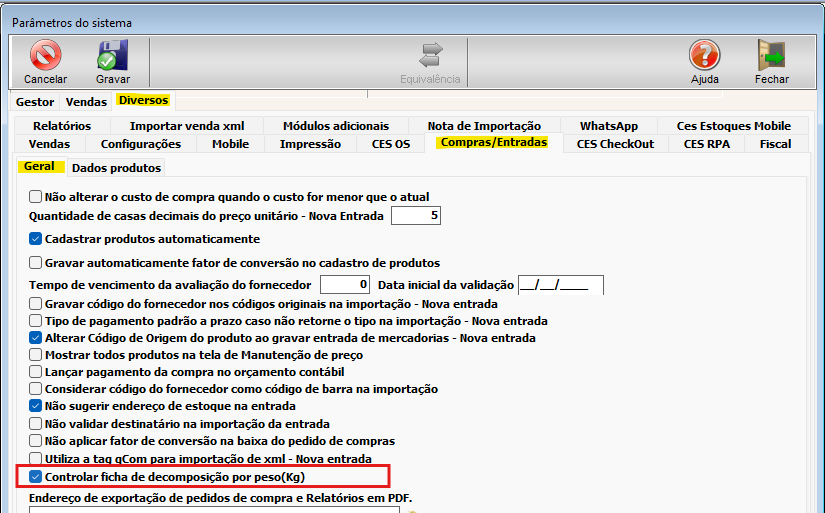Switch to the Gestor tab

click(35, 101)
